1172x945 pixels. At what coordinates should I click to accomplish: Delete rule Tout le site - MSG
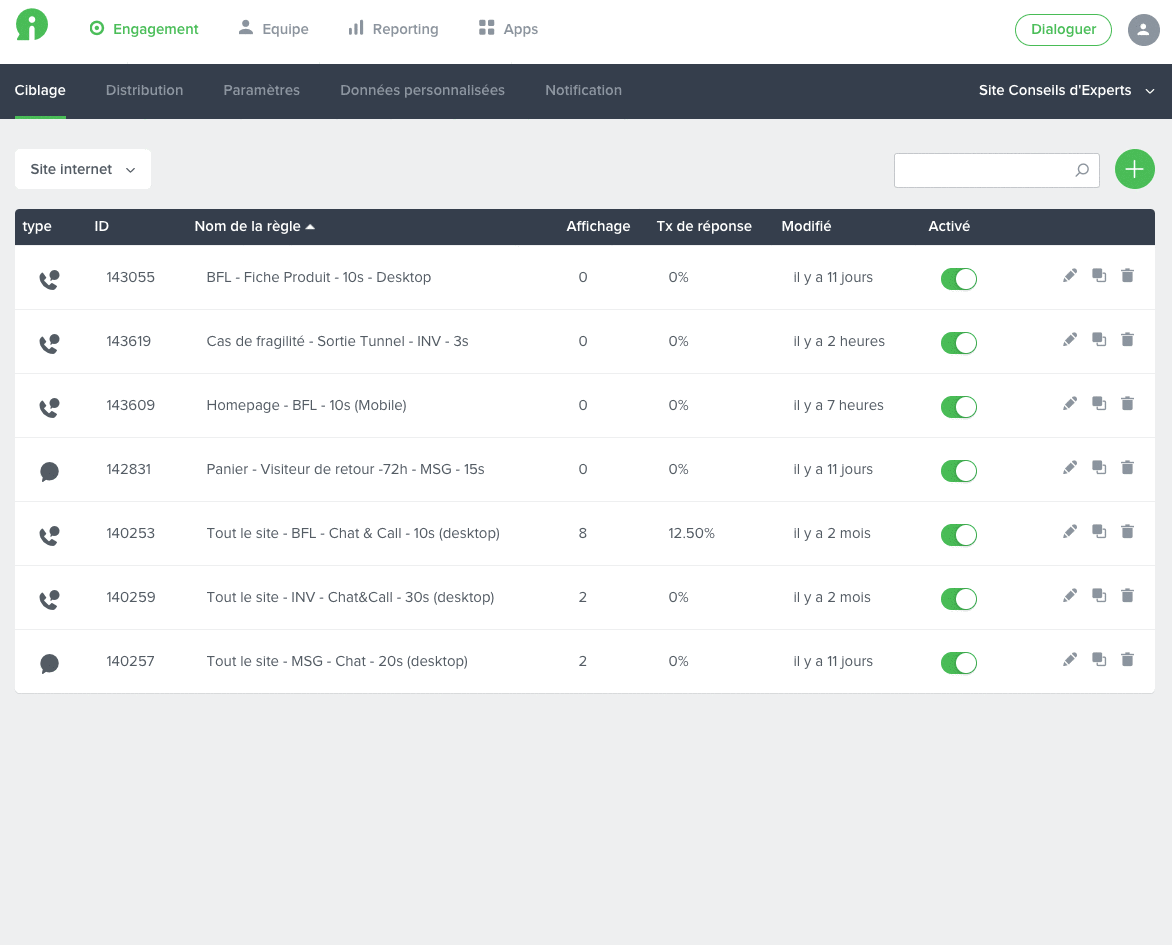coord(1127,659)
